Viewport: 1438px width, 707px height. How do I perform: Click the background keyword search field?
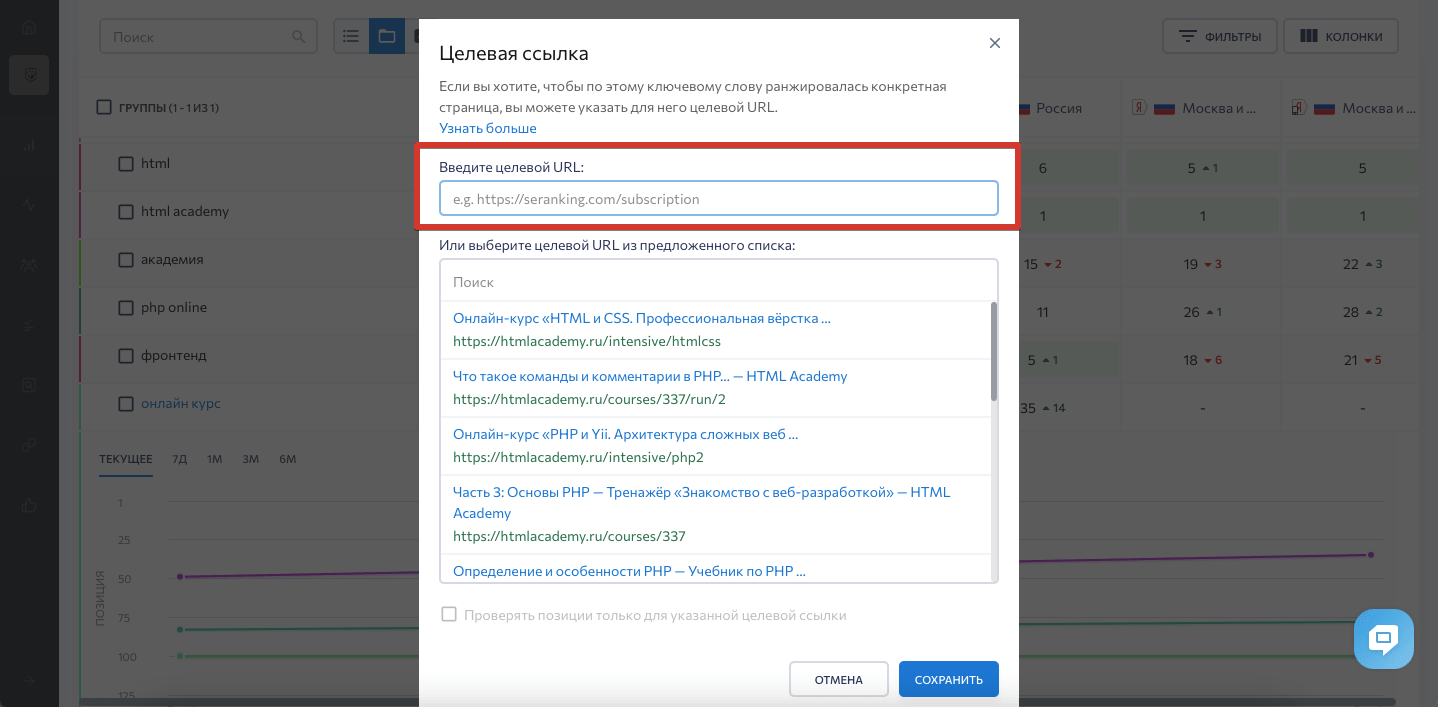pos(208,36)
